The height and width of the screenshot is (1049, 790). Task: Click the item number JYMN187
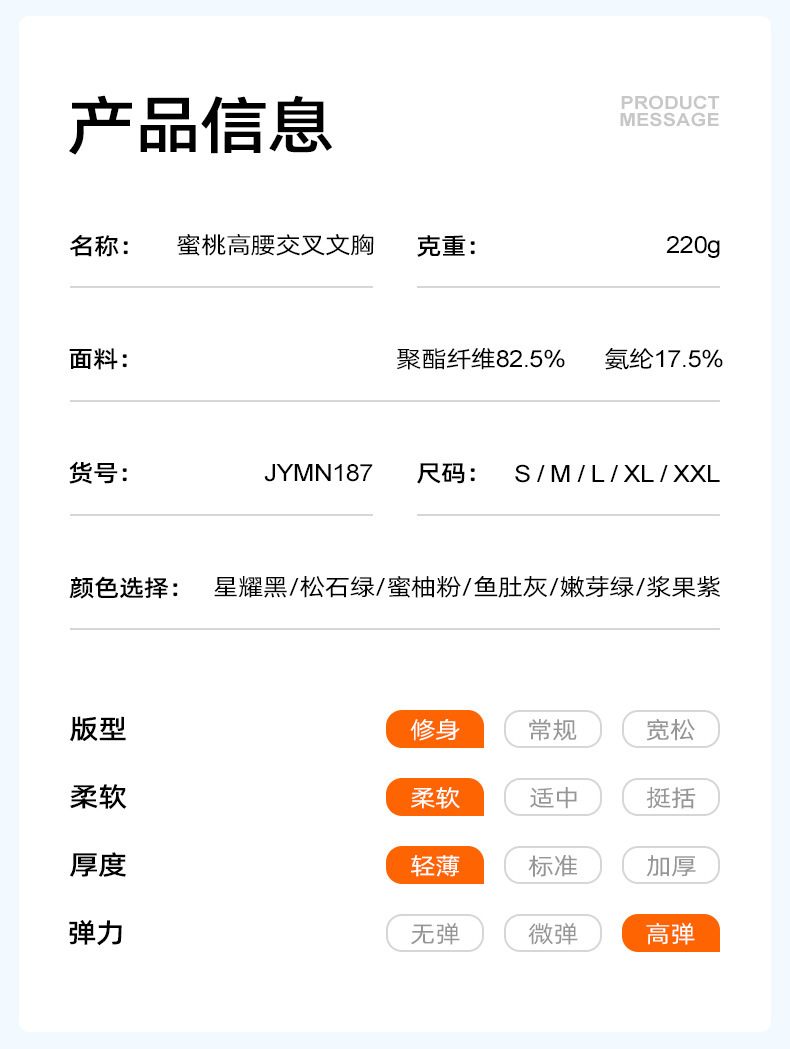[x=318, y=473]
